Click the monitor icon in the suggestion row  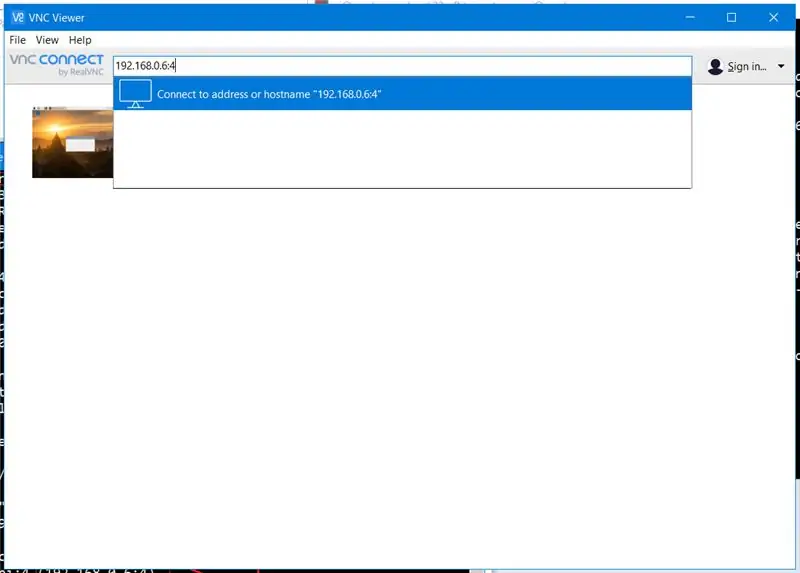click(135, 93)
